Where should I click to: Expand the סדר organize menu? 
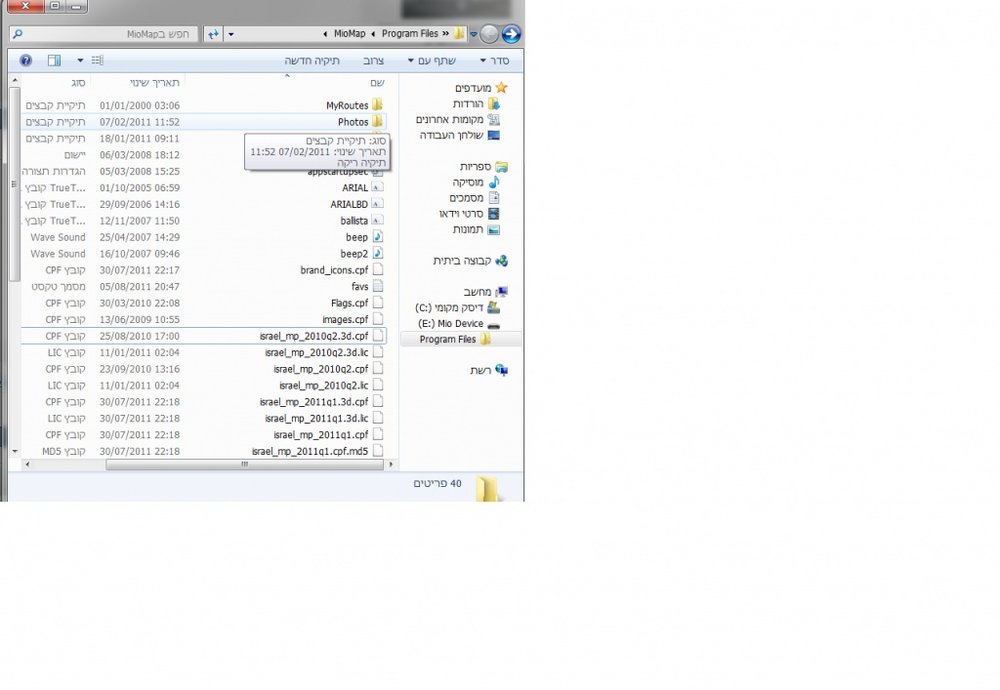click(495, 61)
